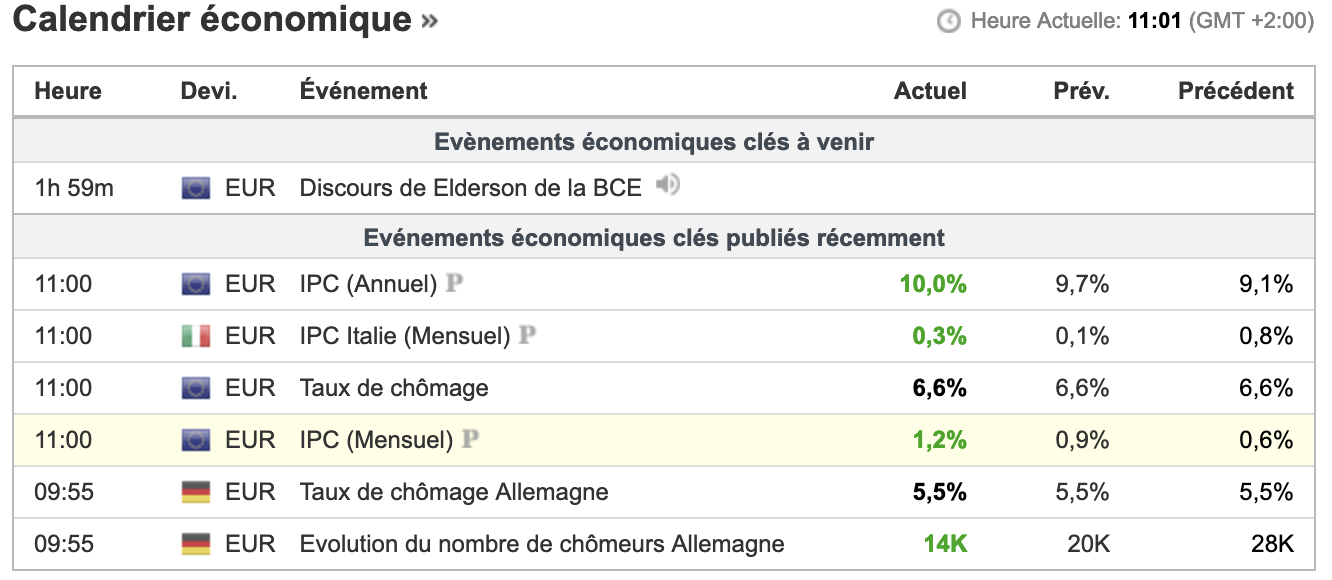Click the Actuel column header

pos(930,91)
